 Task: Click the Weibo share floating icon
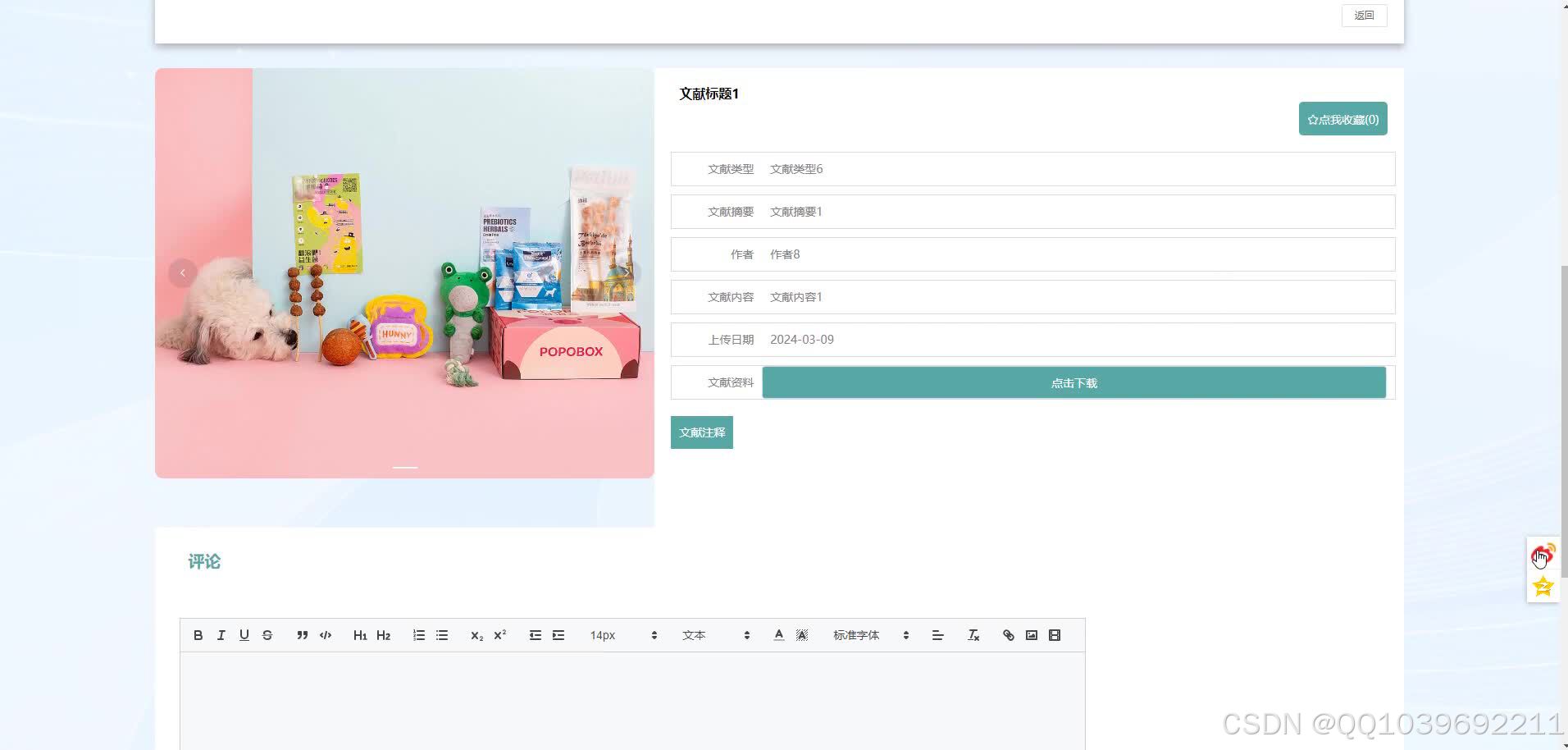[x=1543, y=556]
